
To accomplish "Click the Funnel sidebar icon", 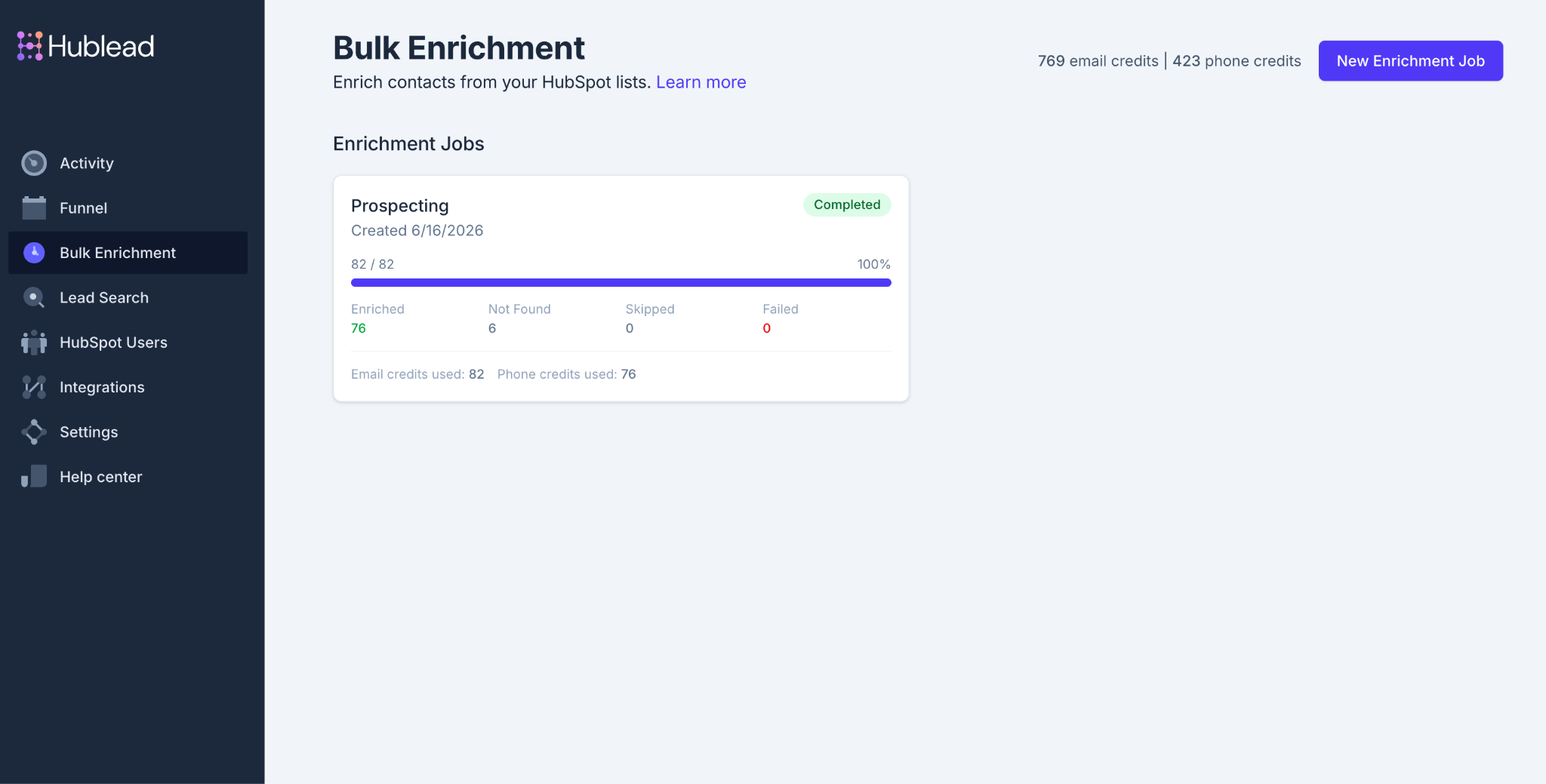I will pos(34,208).
